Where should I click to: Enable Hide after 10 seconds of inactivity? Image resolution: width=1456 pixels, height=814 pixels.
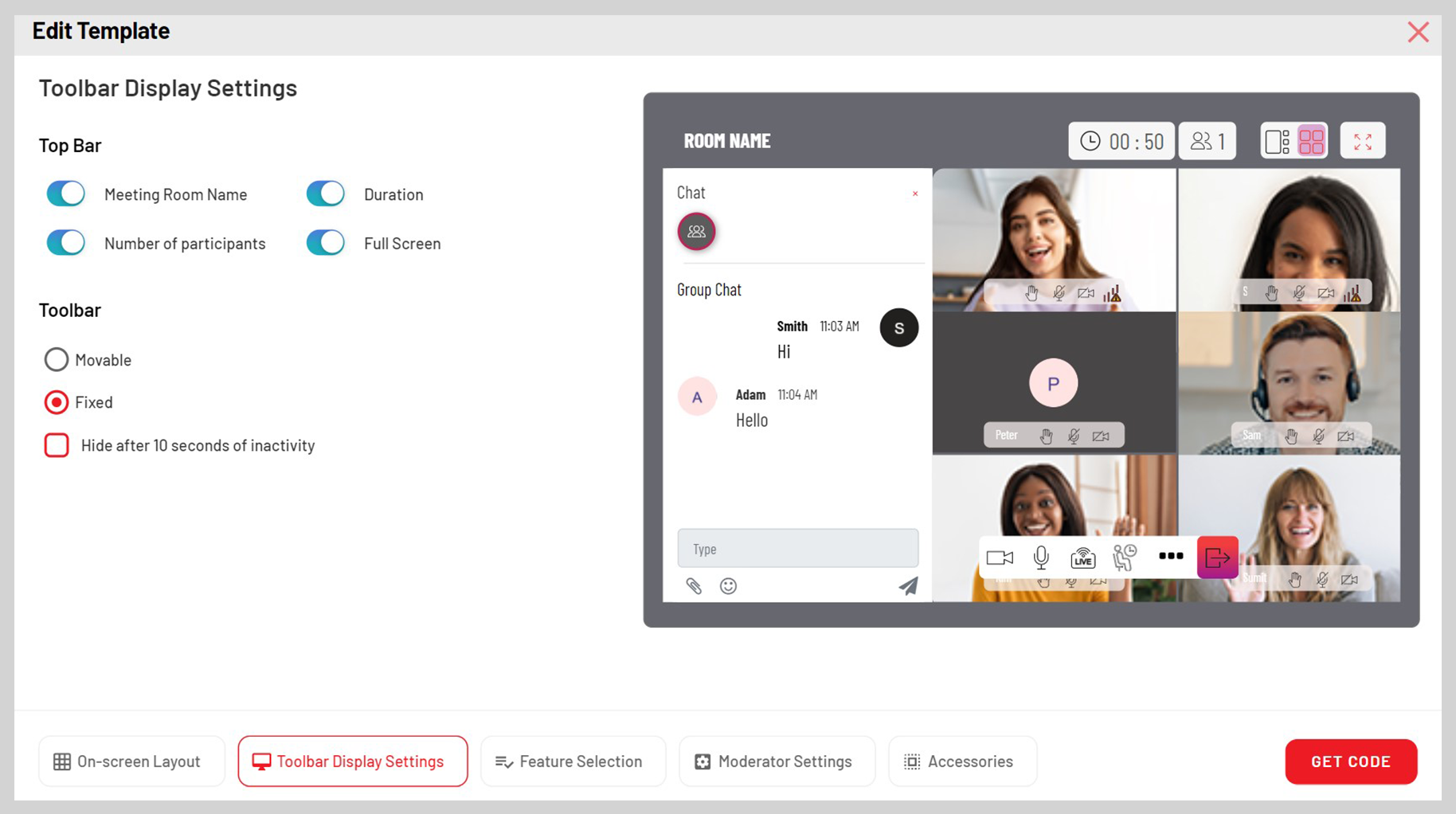point(57,445)
